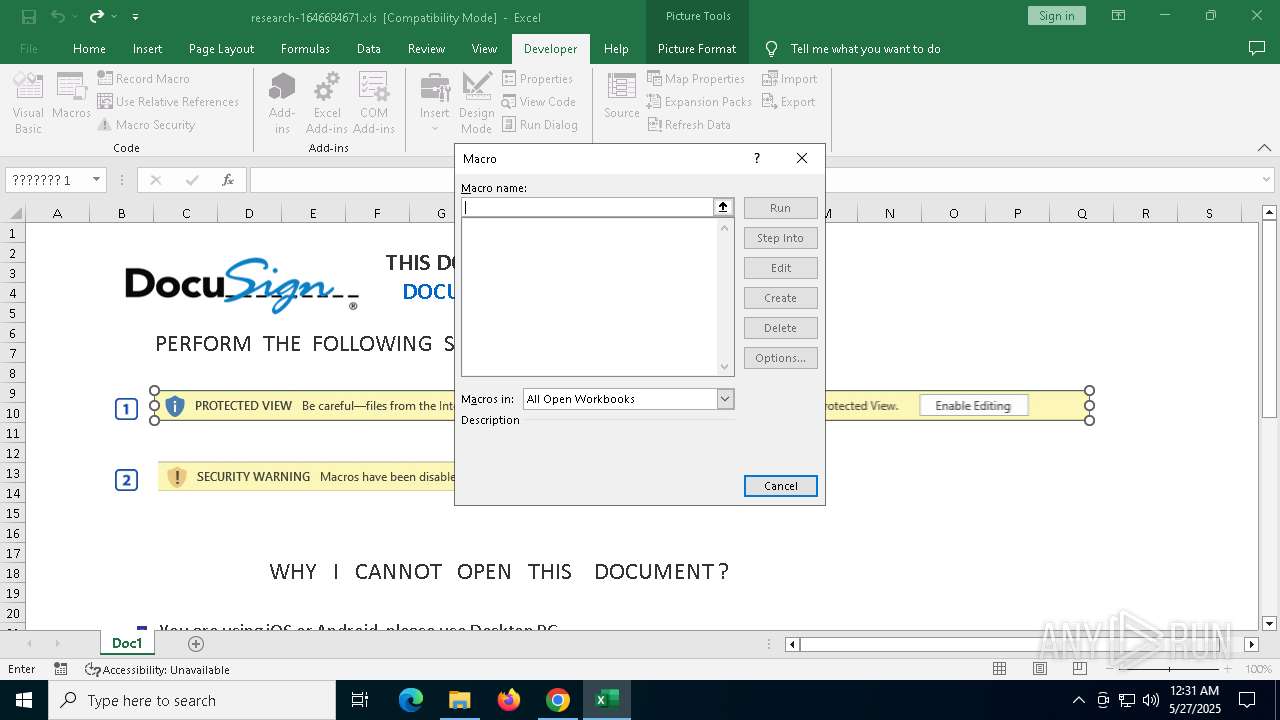Click the collapse dialog range icon
The image size is (1280, 720).
(x=723, y=207)
